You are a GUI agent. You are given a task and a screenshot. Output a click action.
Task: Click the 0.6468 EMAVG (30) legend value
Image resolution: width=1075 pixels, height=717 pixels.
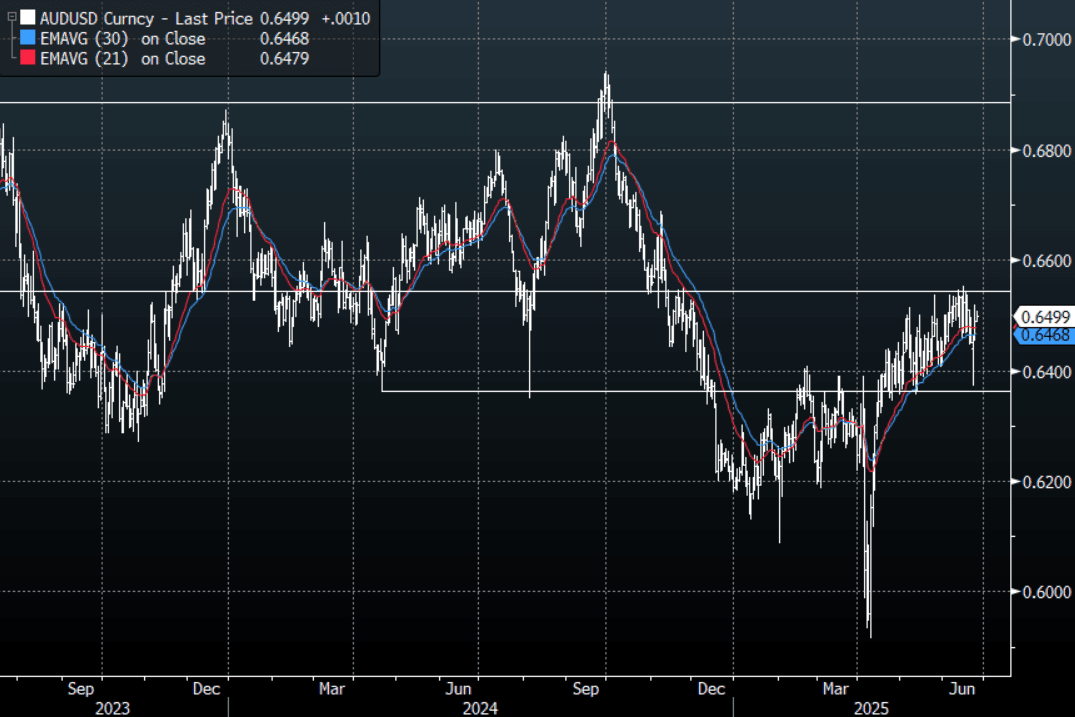[x=285, y=38]
